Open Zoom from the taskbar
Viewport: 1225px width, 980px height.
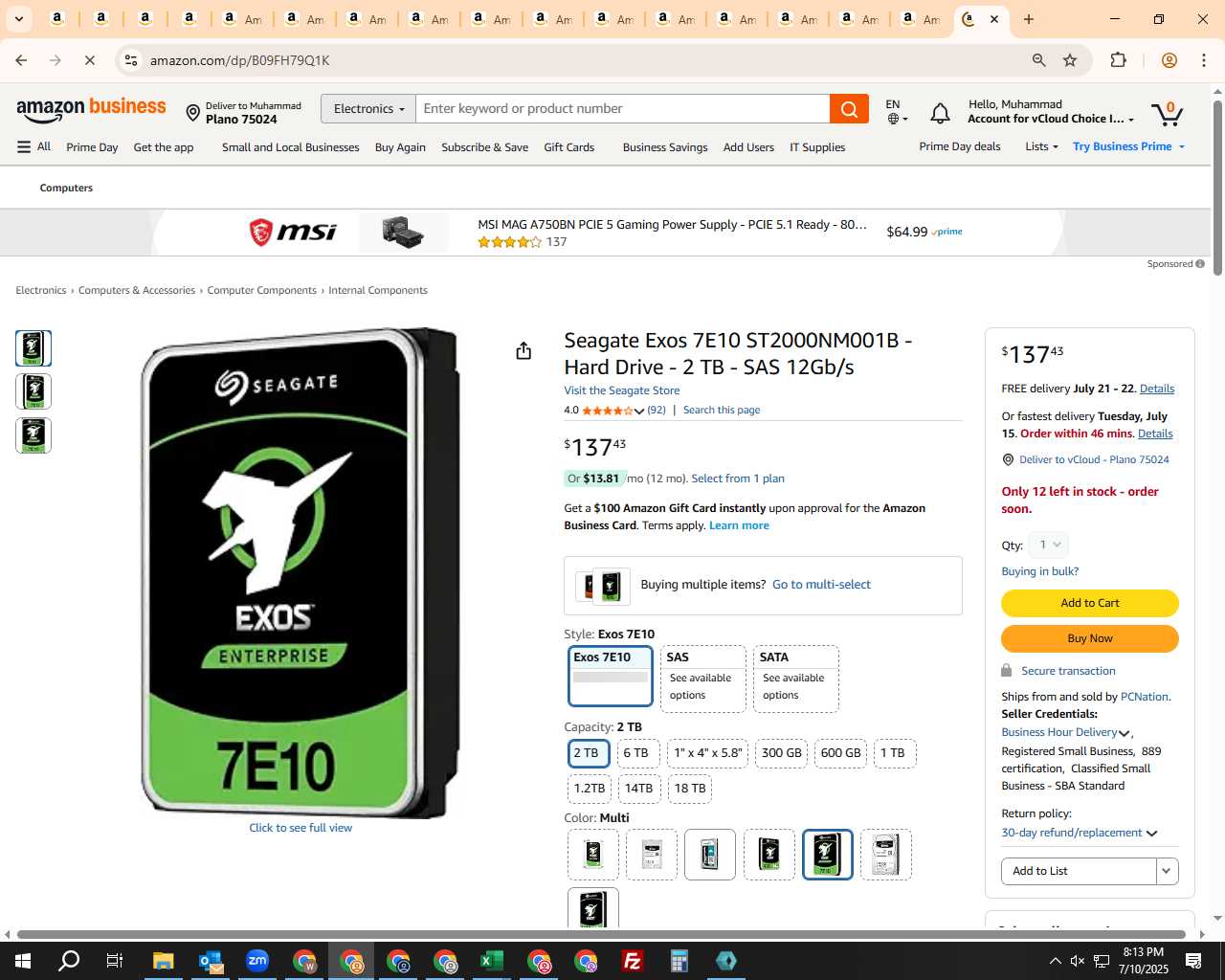[x=257, y=961]
